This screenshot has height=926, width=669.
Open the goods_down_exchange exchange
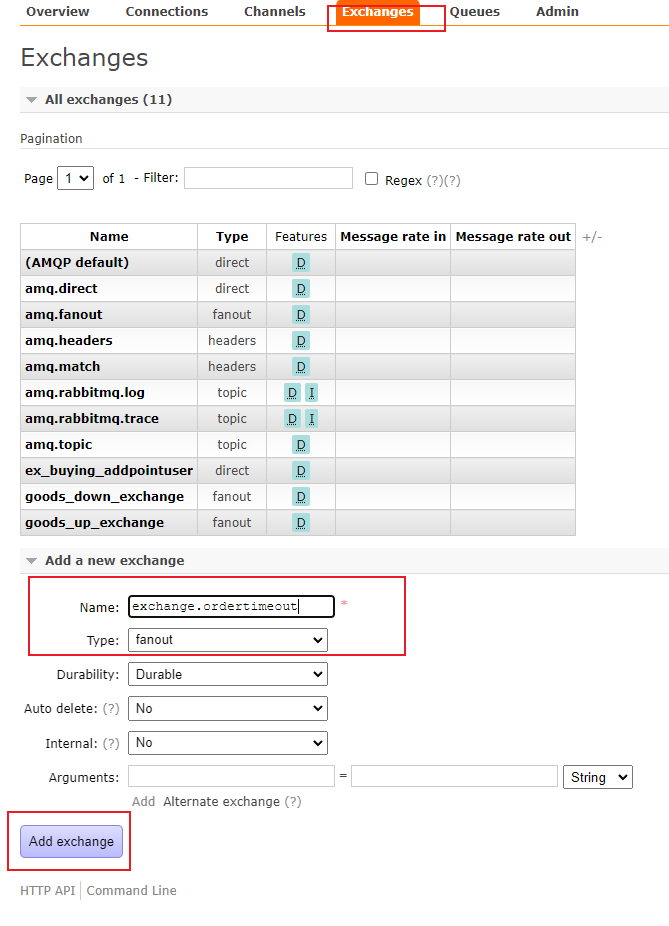[105, 496]
